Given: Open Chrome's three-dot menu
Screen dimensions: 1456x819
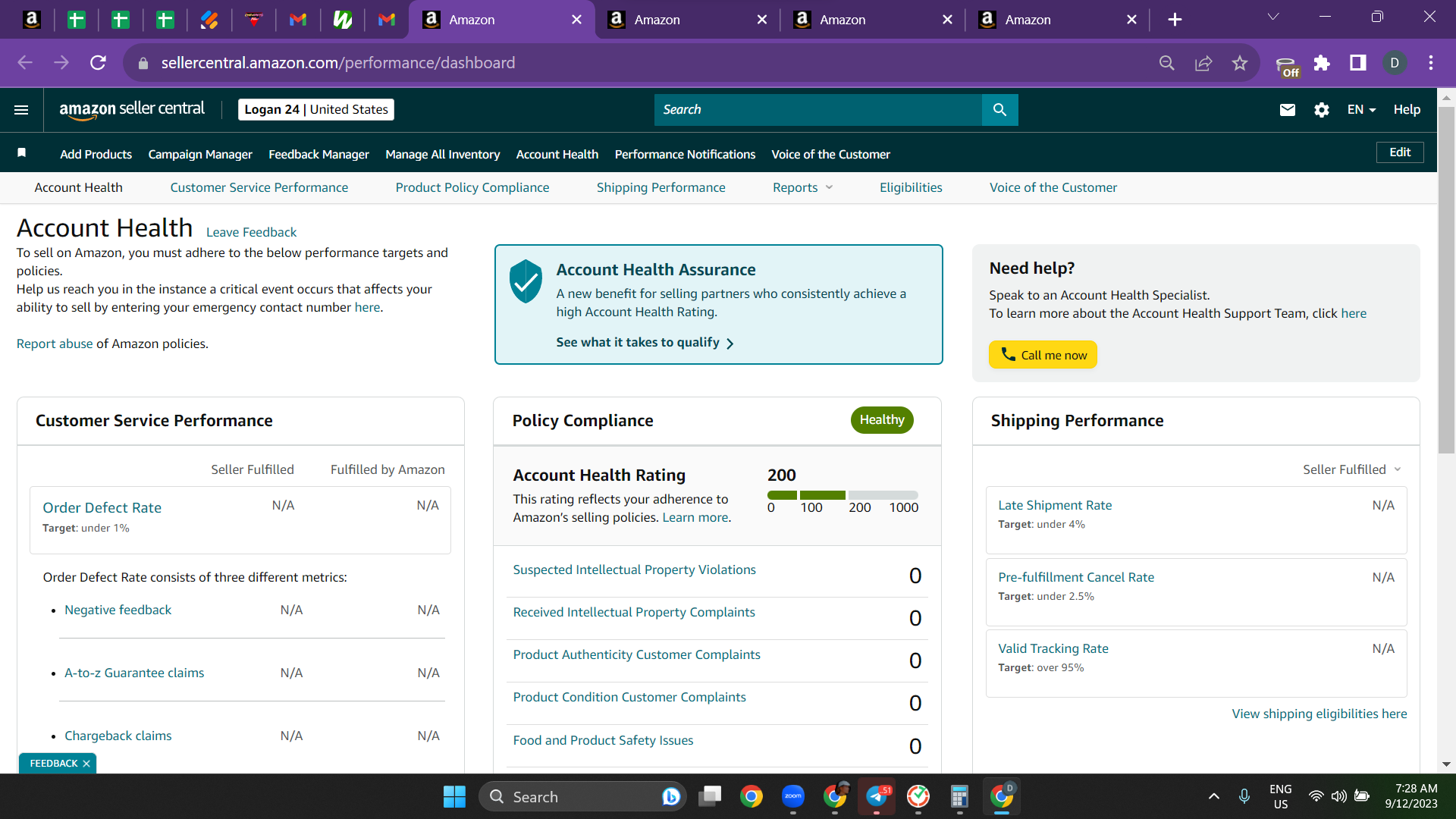Looking at the screenshot, I should pos(1431,63).
